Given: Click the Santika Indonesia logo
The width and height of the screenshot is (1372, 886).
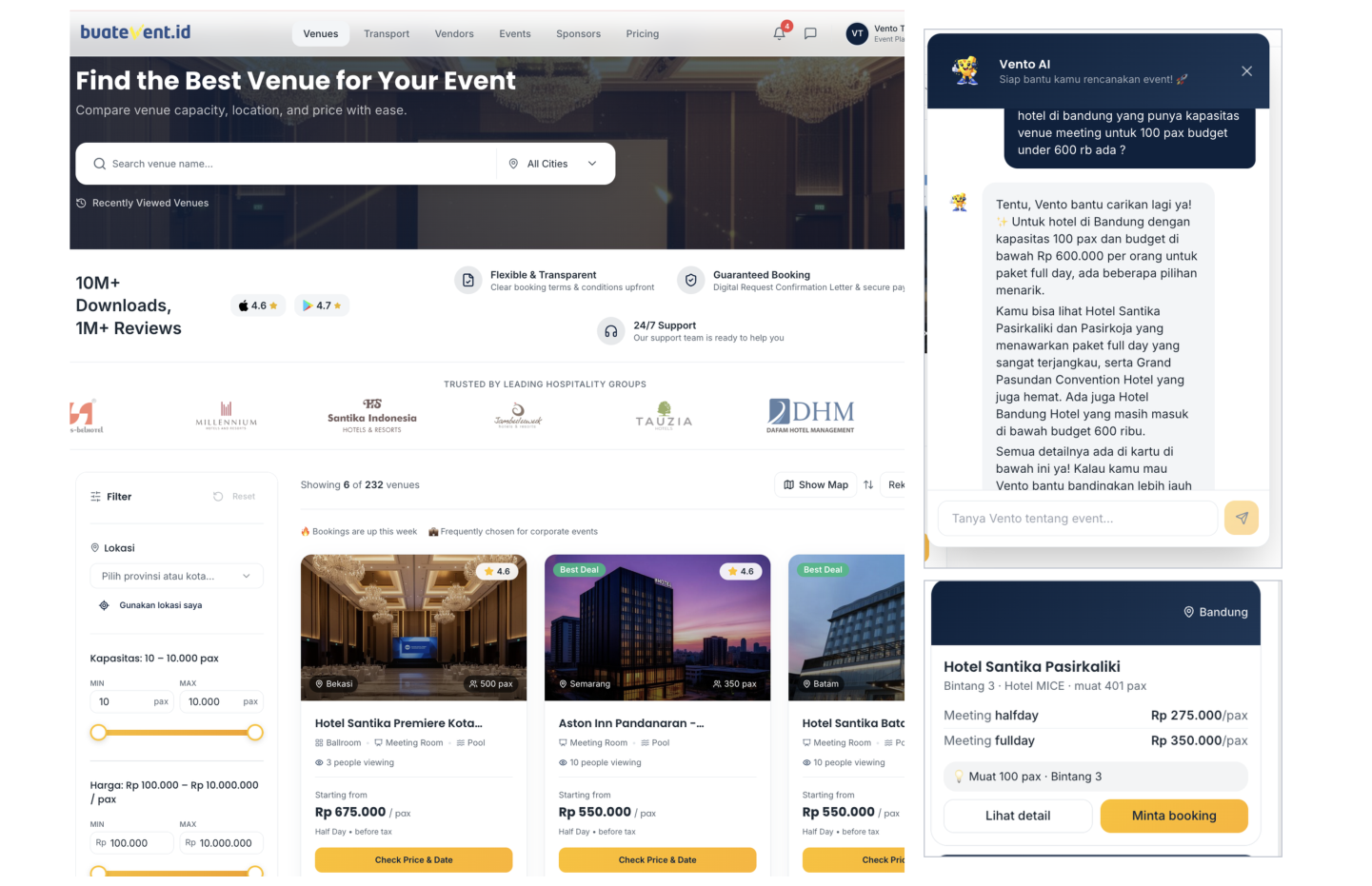Looking at the screenshot, I should (372, 416).
